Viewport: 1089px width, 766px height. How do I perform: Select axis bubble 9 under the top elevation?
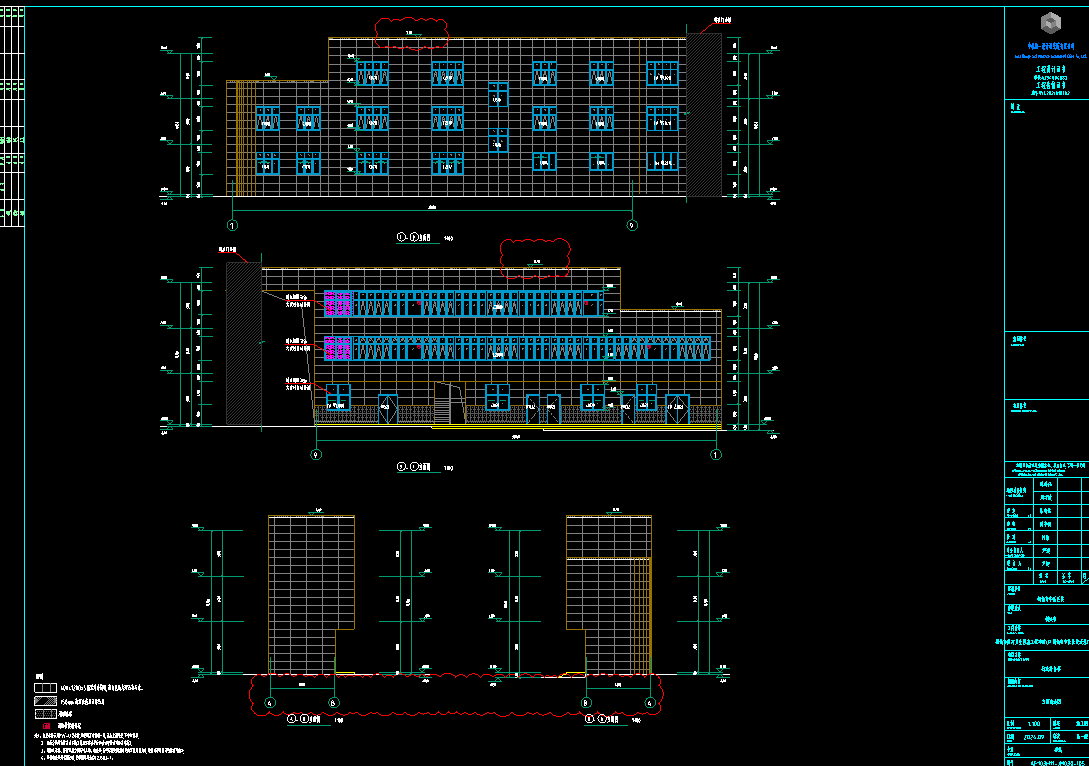pos(632,225)
